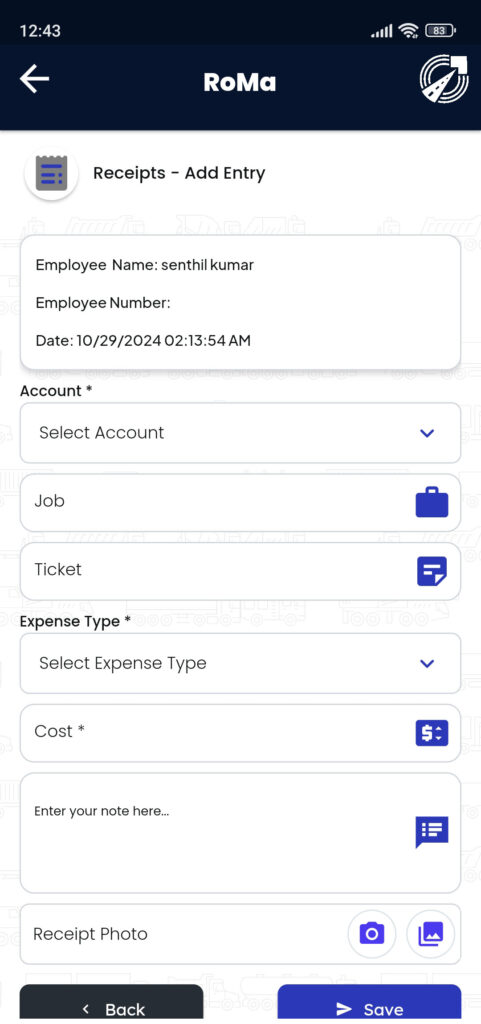Tap the Expense Type chevron arrow
Screen dimensions: 481x1024
click(x=427, y=664)
